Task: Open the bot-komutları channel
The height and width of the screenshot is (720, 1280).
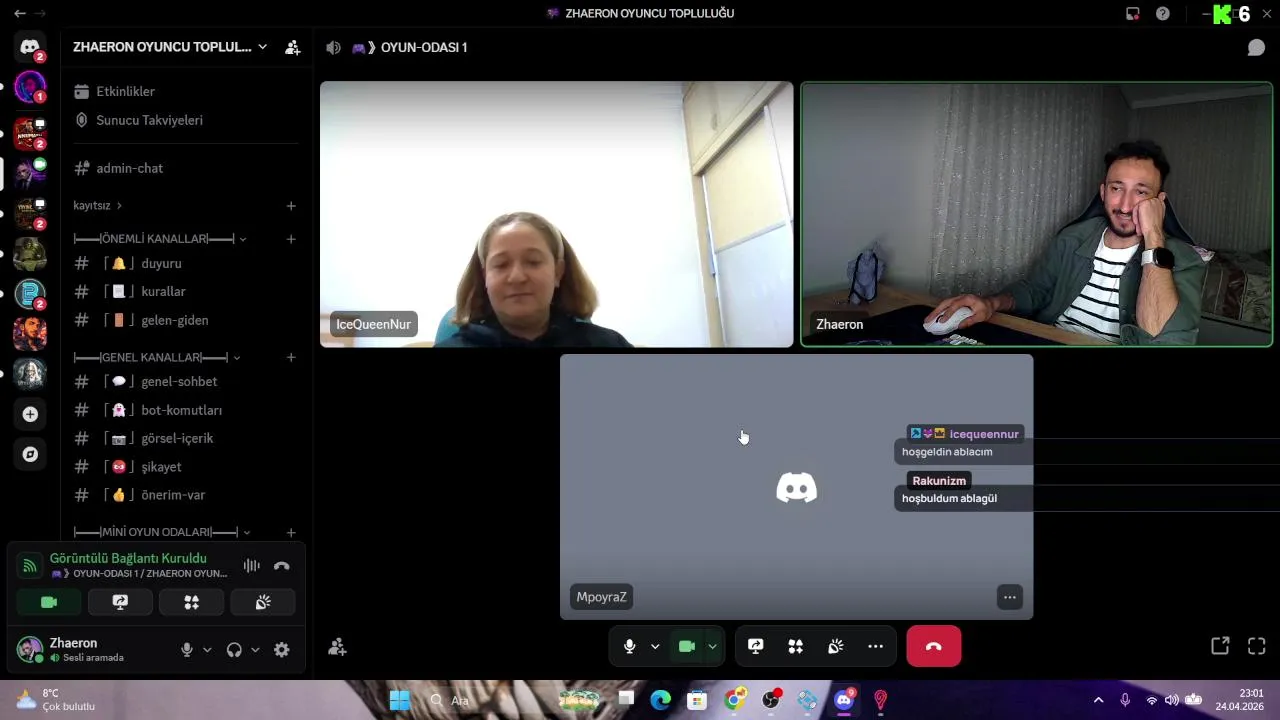Action: point(185,410)
